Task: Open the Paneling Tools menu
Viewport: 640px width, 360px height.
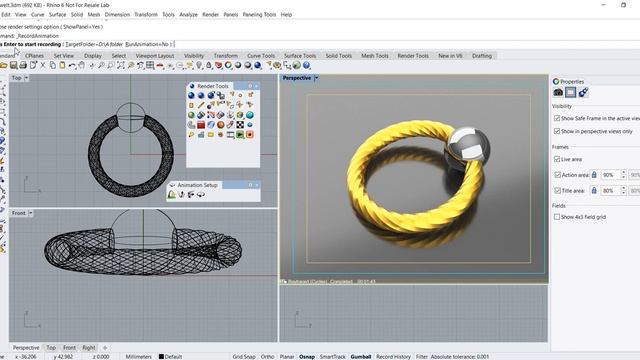Action: 259,15
